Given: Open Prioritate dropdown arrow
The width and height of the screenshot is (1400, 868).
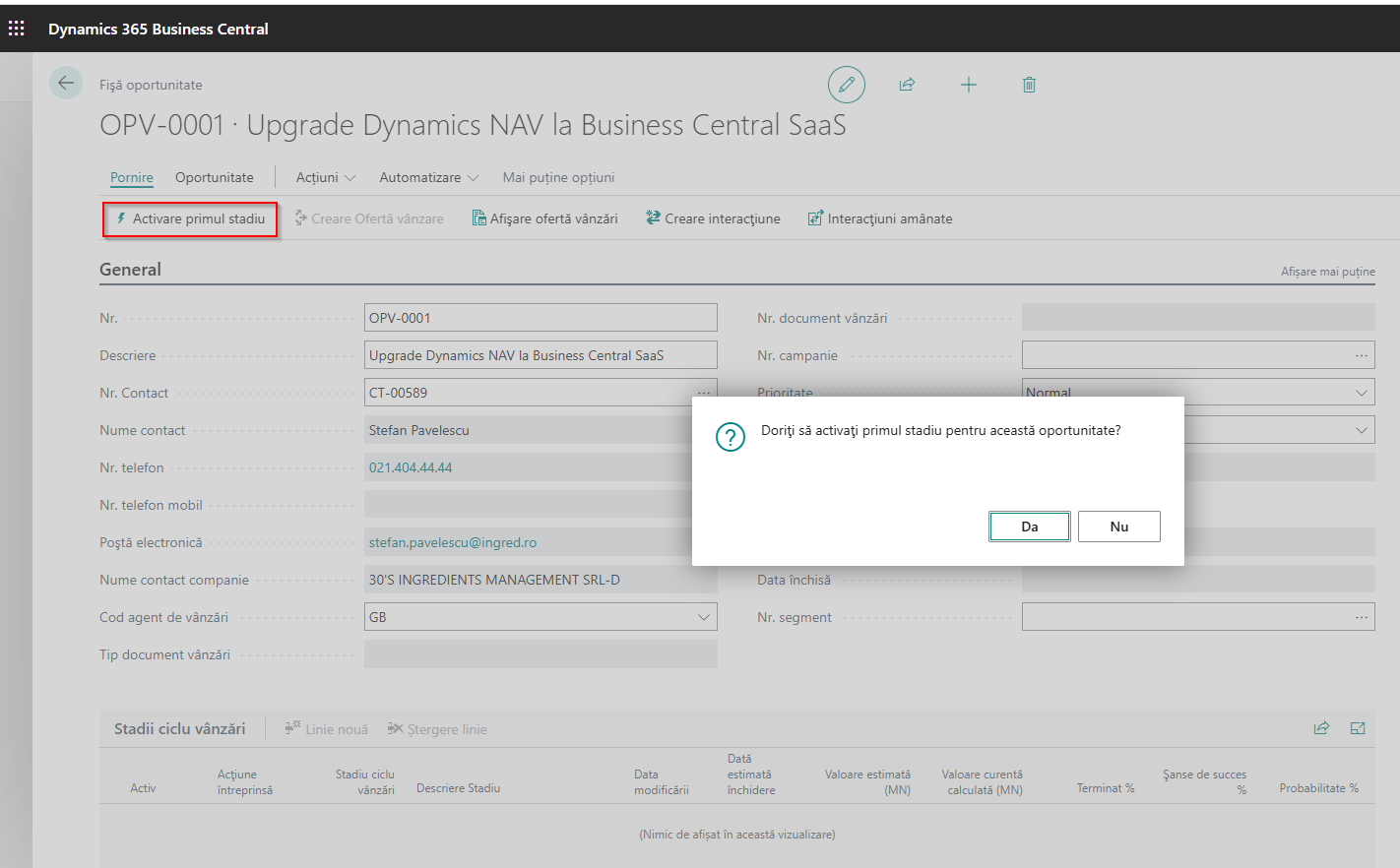Looking at the screenshot, I should point(1362,393).
